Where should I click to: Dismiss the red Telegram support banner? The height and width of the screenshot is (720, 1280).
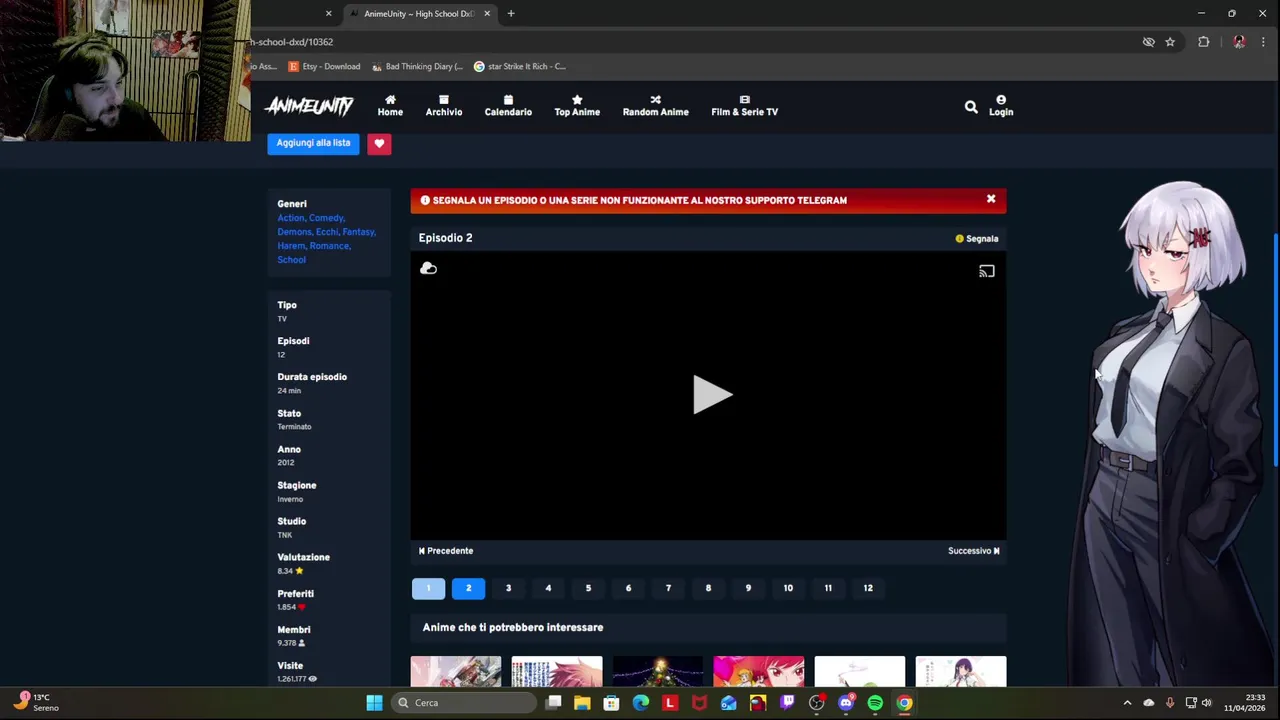pos(991,199)
